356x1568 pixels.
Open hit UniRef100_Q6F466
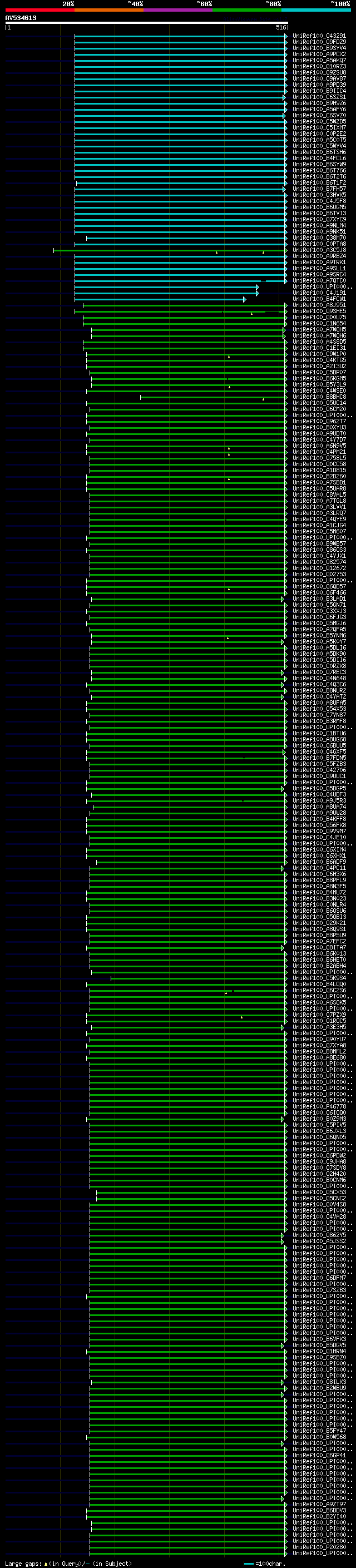pyautogui.click(x=319, y=592)
